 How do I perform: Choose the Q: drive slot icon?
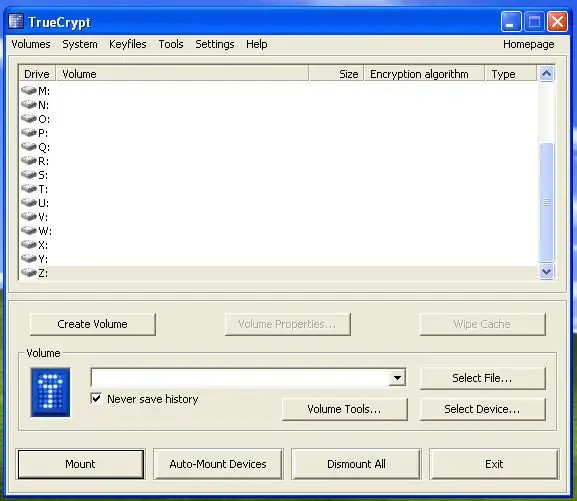pyautogui.click(x=29, y=147)
